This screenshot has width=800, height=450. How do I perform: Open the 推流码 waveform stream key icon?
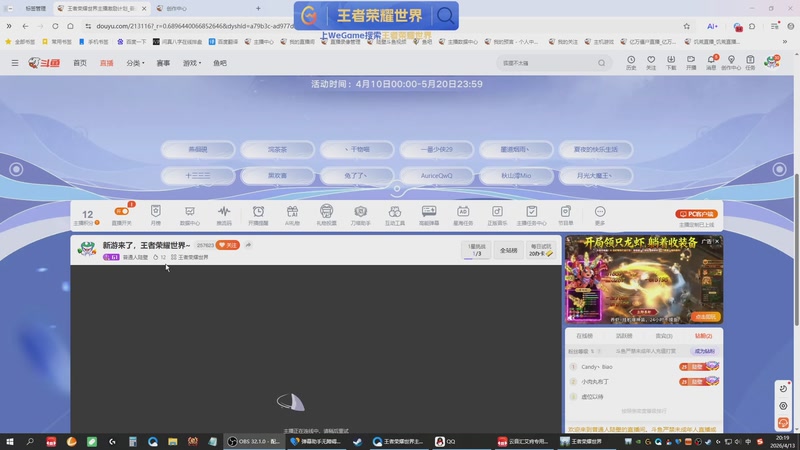224,215
